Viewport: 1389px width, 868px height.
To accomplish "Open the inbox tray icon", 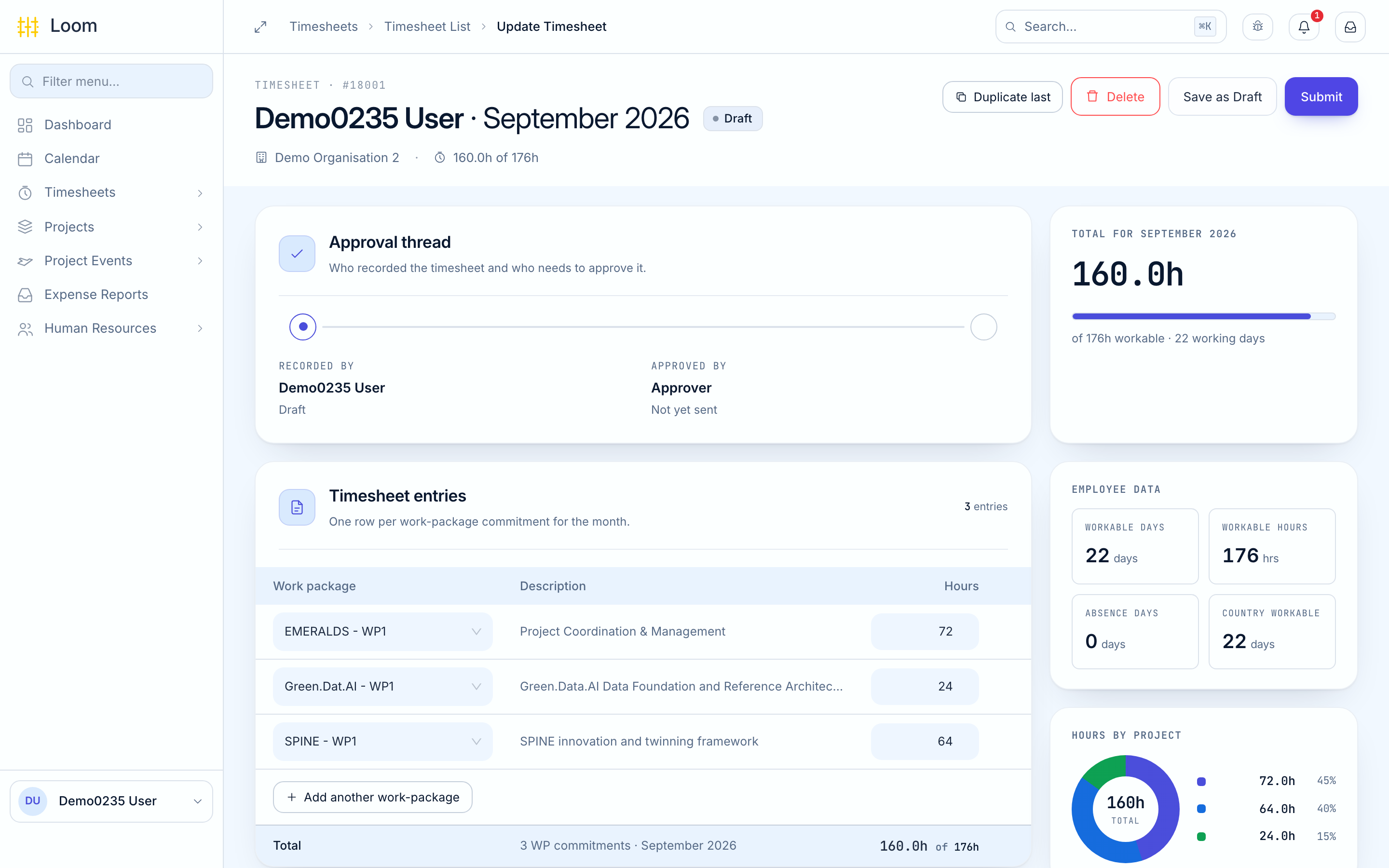I will point(1350,27).
